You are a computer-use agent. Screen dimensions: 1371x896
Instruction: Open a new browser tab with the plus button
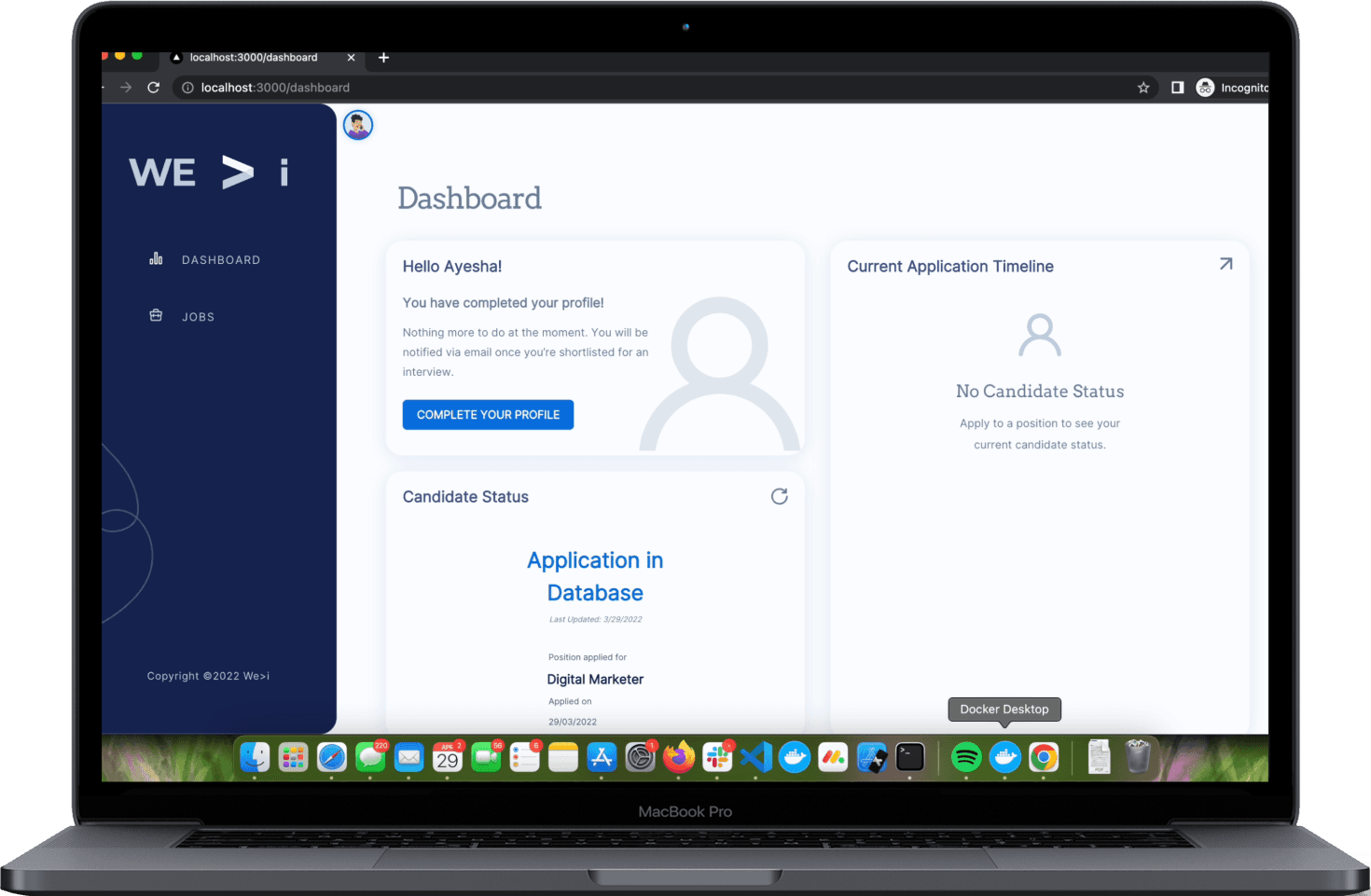click(382, 58)
